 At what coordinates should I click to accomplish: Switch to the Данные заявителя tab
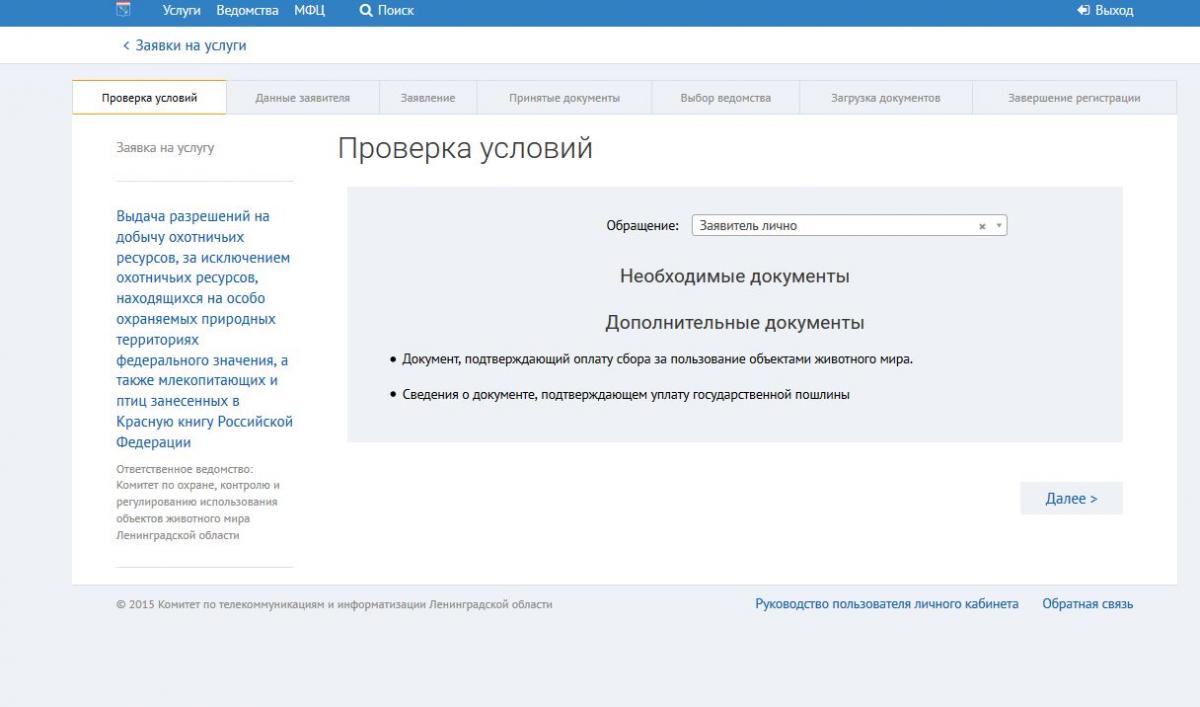click(x=302, y=98)
